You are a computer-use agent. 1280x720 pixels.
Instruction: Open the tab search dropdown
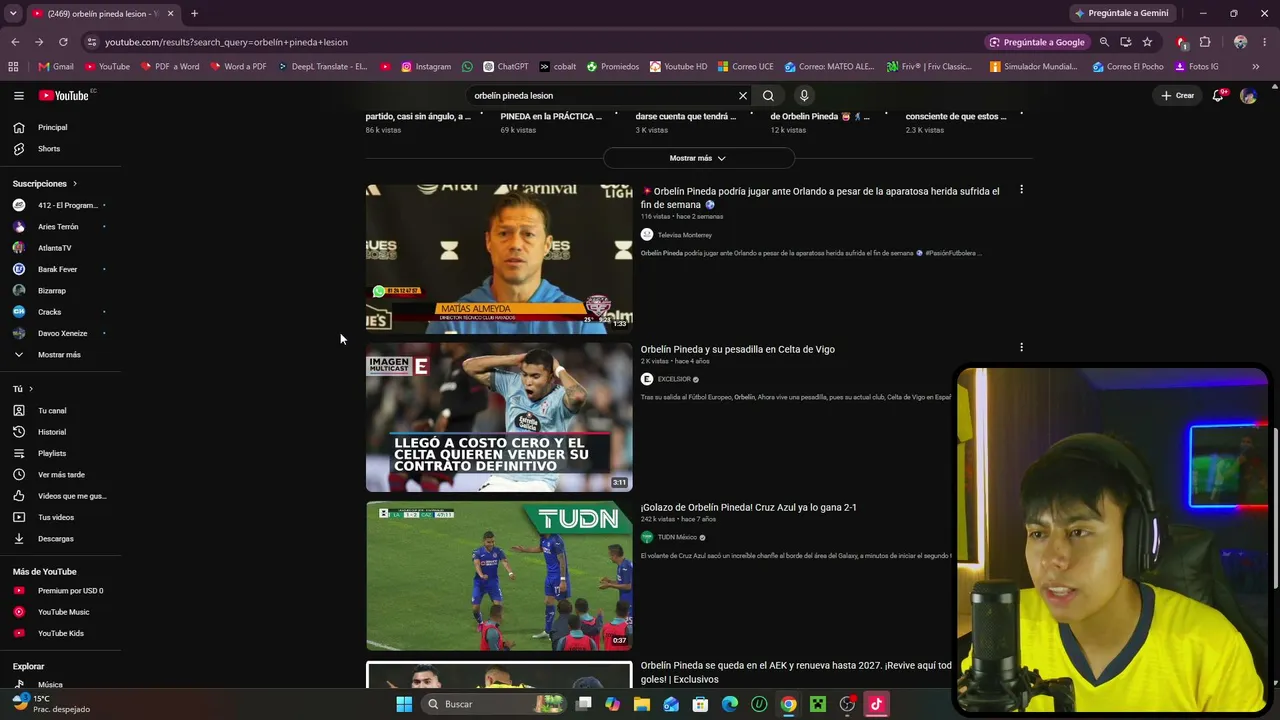coord(13,13)
